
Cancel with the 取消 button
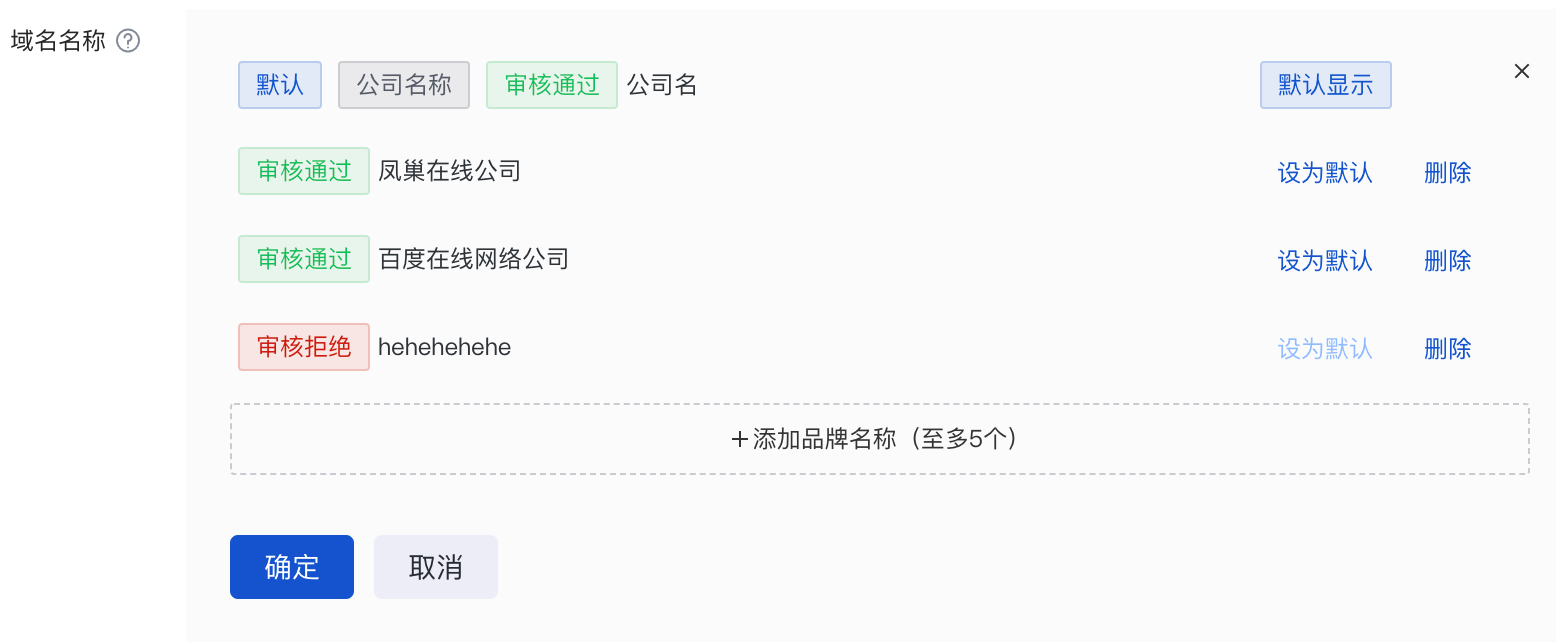pyautogui.click(x=436, y=567)
